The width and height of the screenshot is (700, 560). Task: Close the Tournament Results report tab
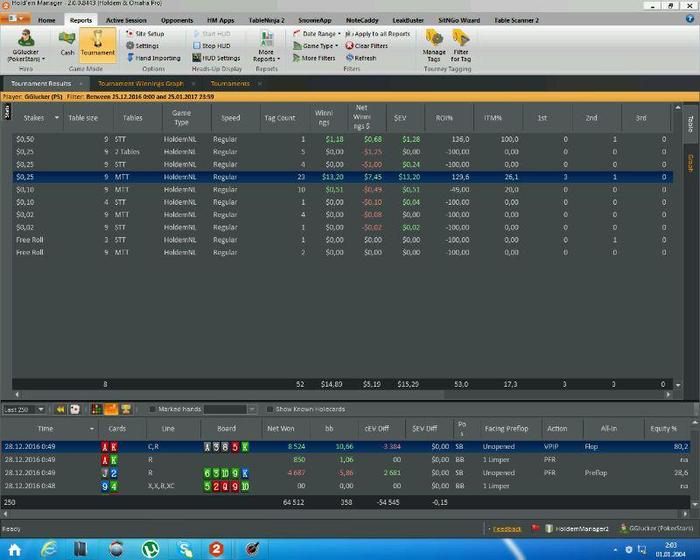[81, 84]
